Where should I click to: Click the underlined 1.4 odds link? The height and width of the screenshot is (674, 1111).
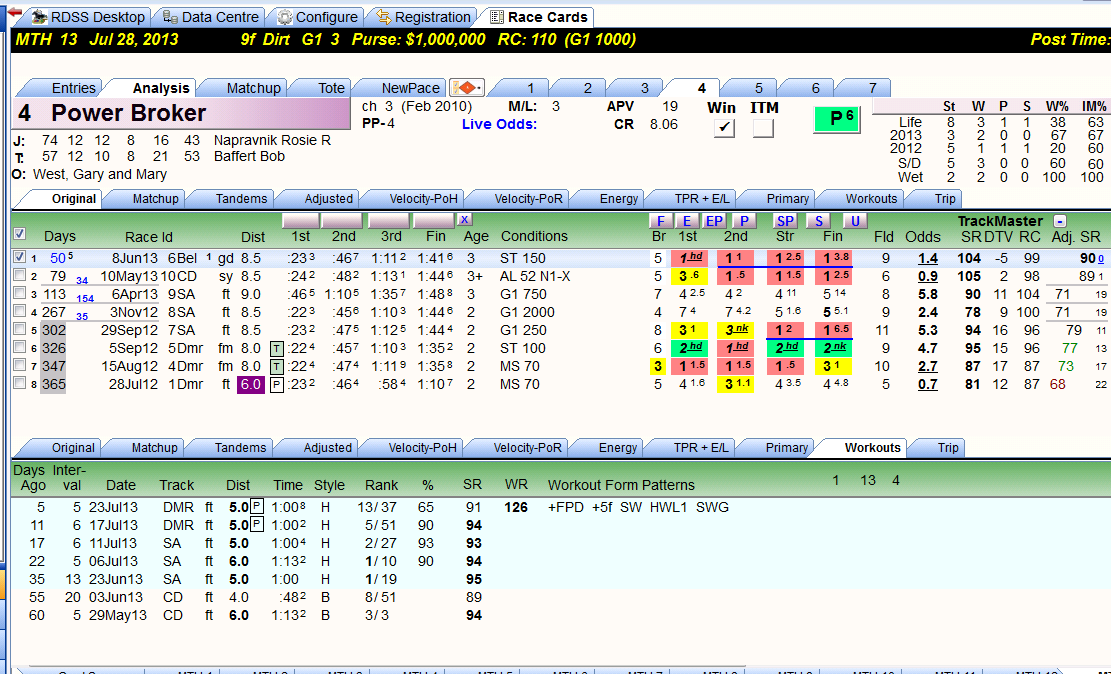click(x=927, y=258)
